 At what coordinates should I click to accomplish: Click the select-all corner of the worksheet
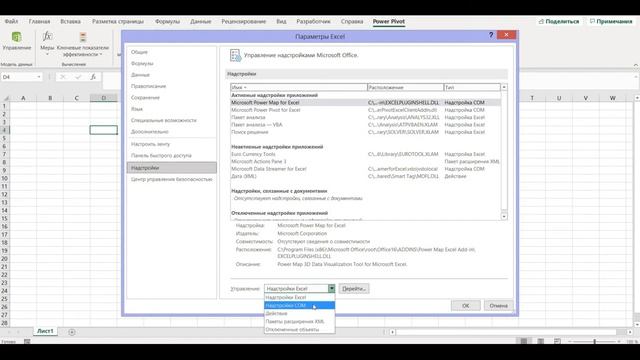pyautogui.click(x=5, y=98)
